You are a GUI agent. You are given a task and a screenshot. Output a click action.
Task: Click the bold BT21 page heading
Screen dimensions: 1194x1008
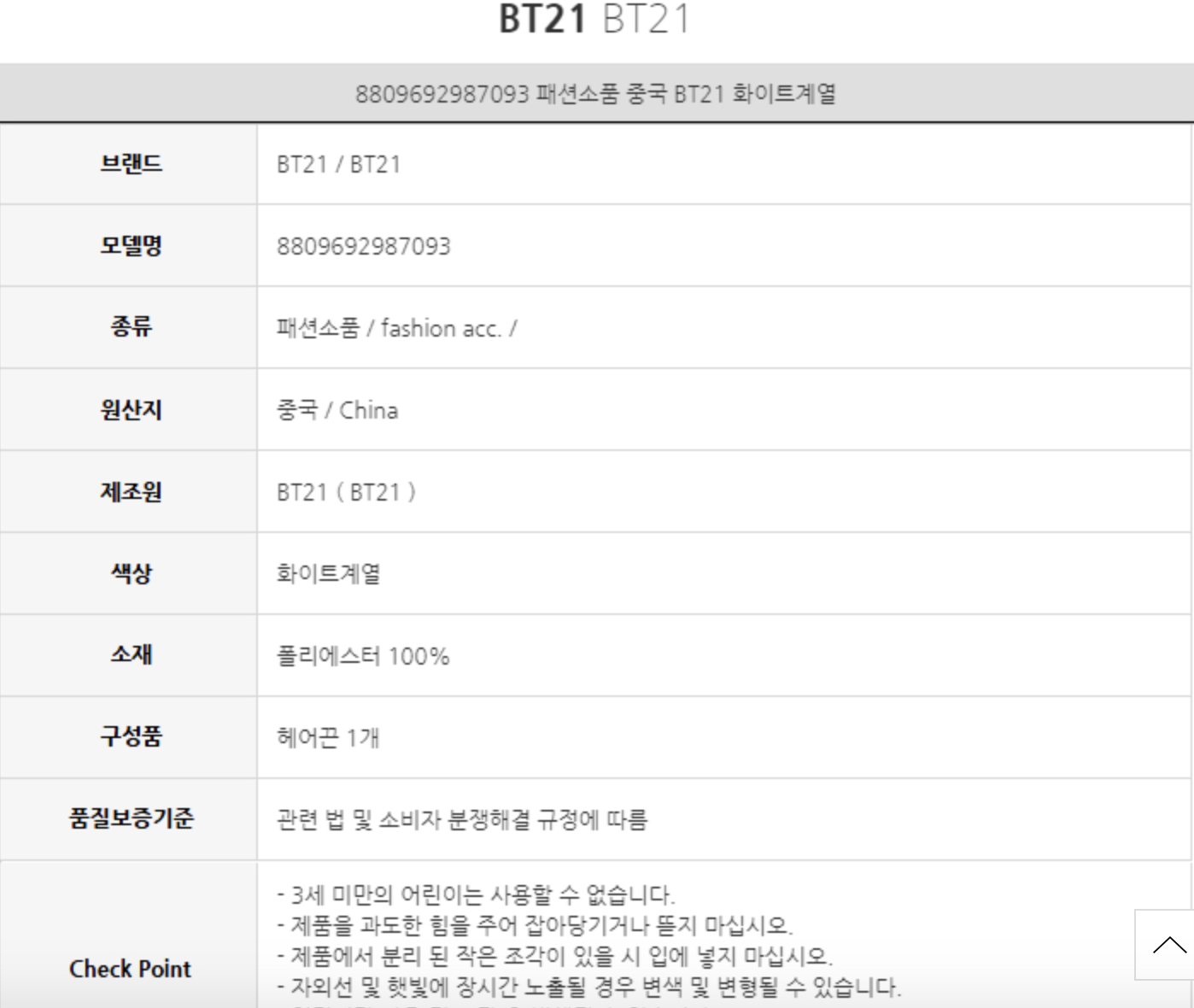pyautogui.click(x=542, y=19)
